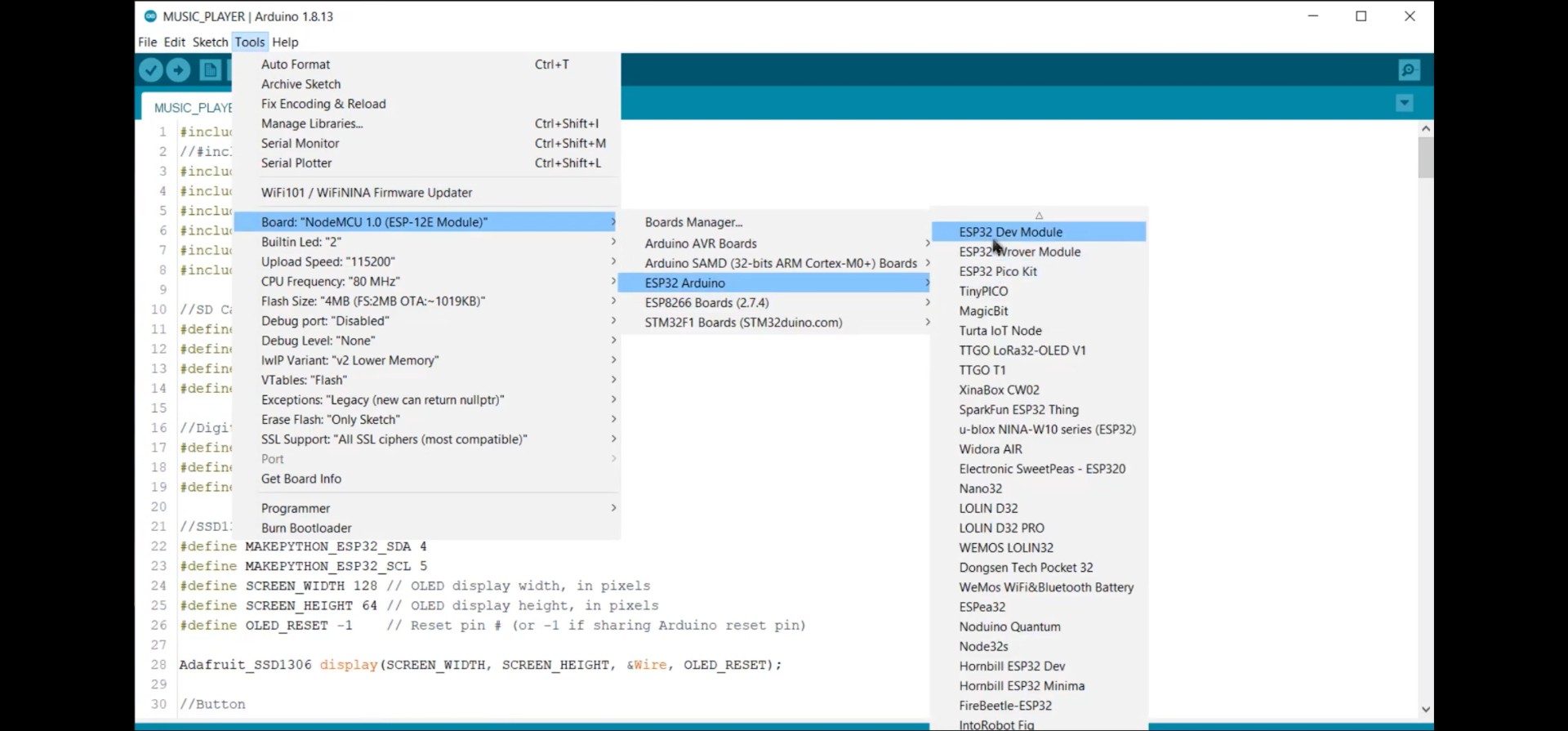Click the editor scrollbar down arrow
The height and width of the screenshot is (731, 1568).
(x=1426, y=710)
